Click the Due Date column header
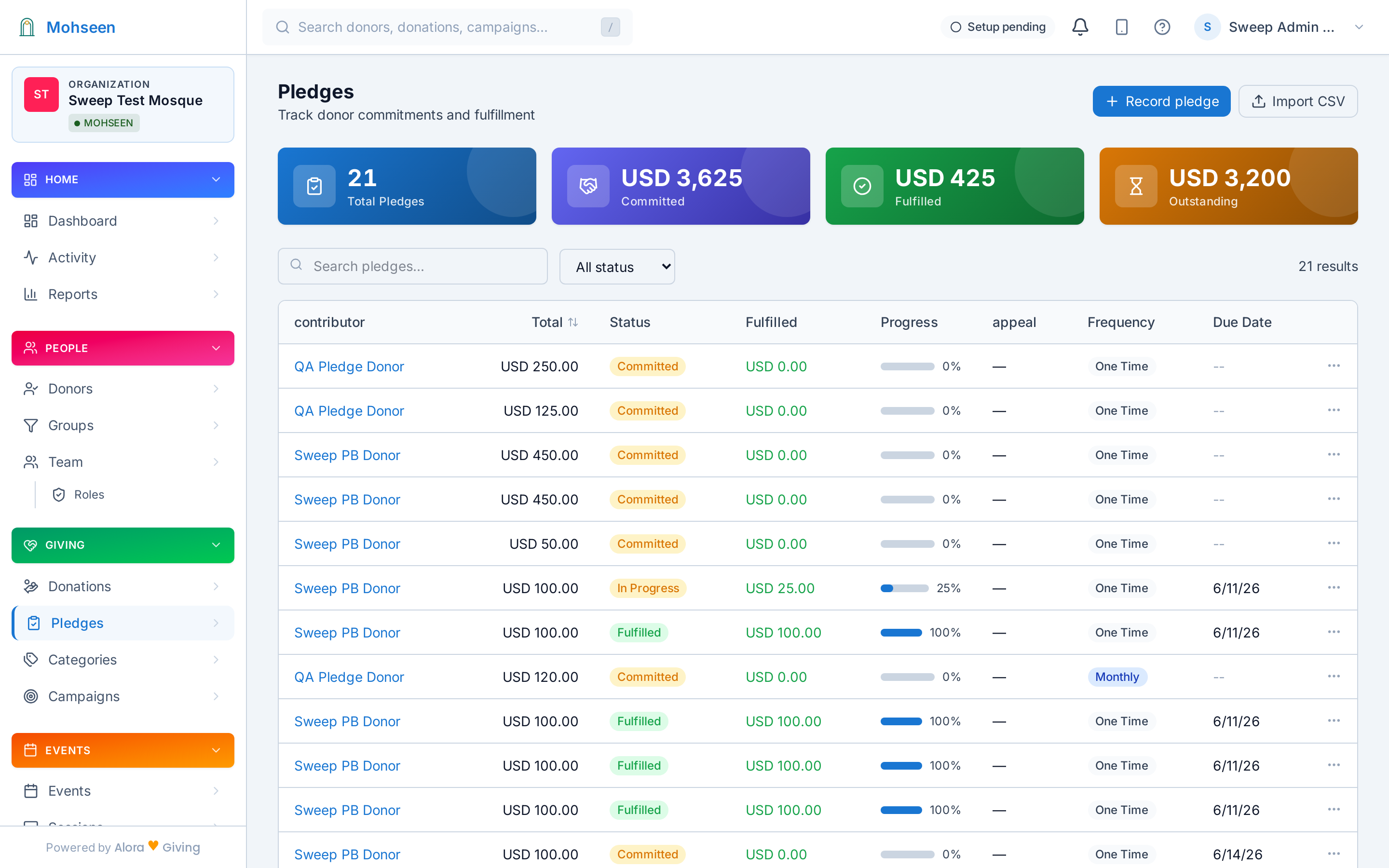This screenshot has width=1389, height=868. (x=1242, y=322)
